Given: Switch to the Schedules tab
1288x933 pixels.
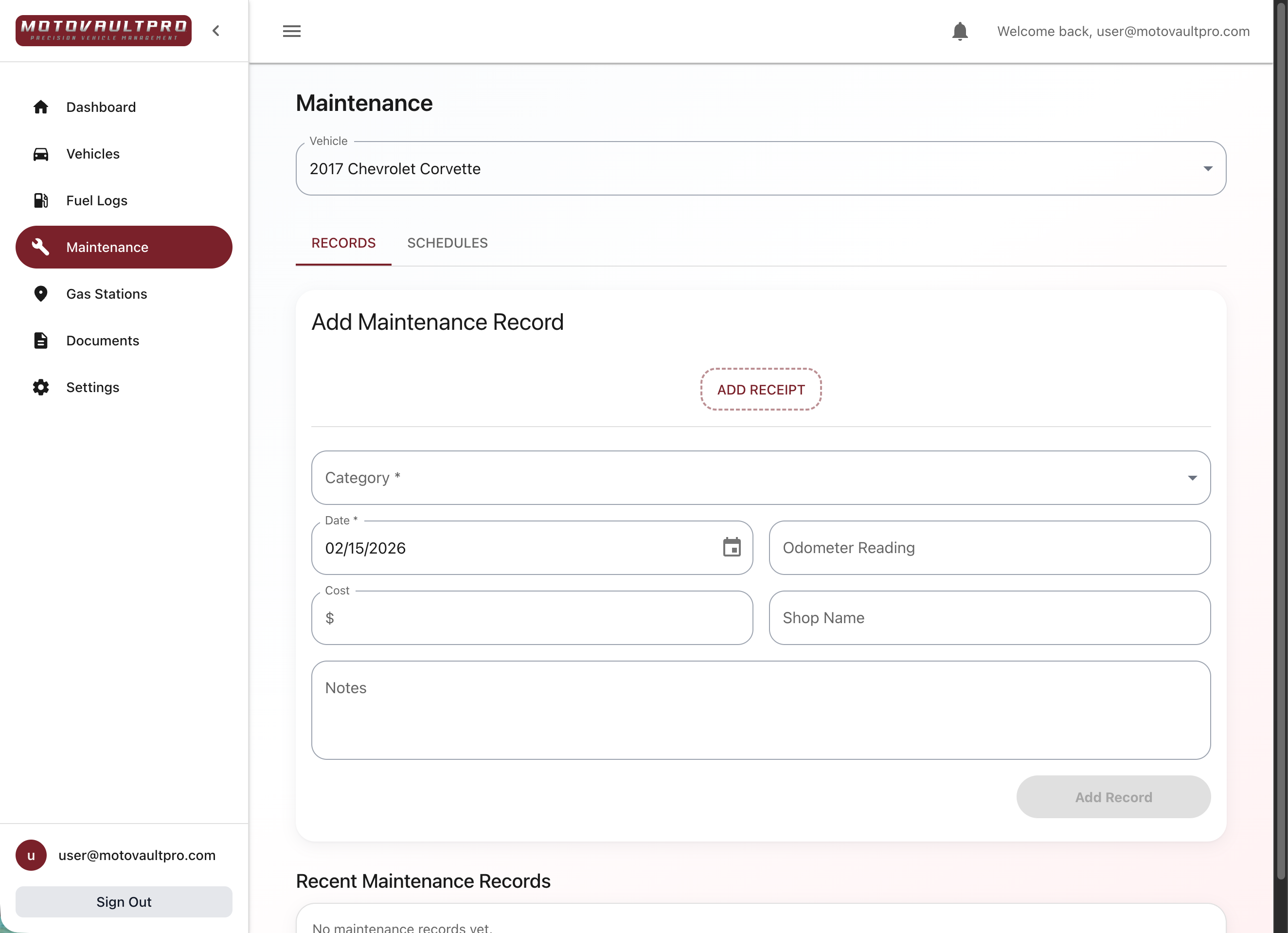Looking at the screenshot, I should click(447, 243).
